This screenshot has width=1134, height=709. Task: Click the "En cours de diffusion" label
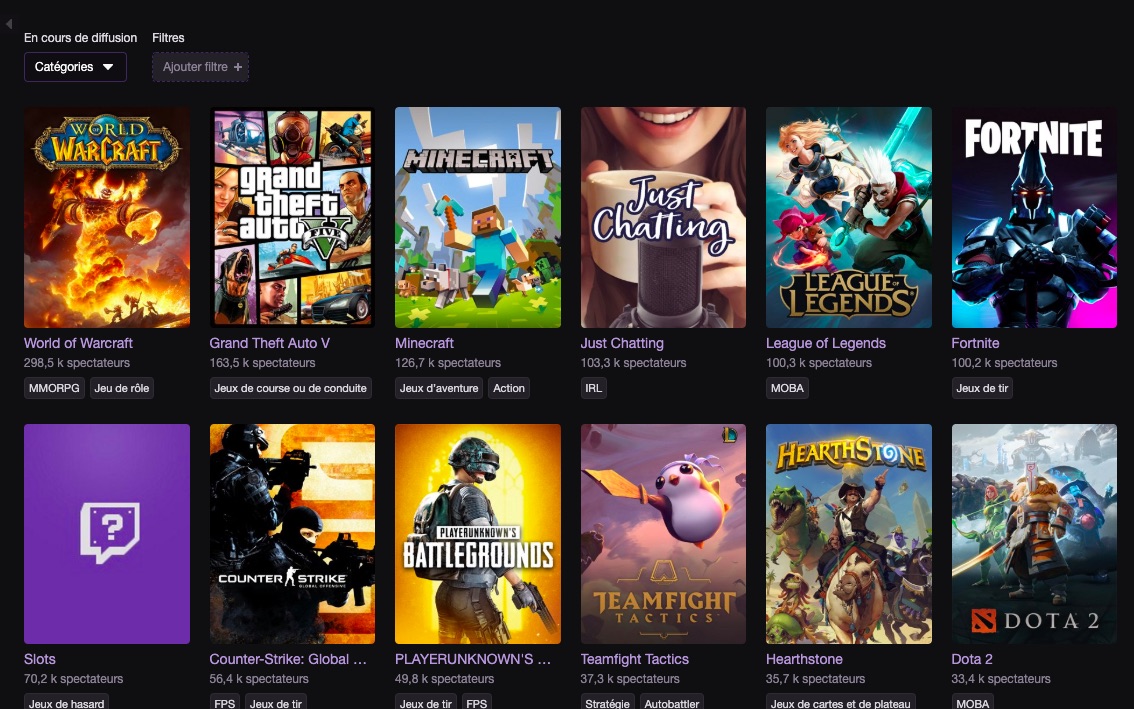80,38
